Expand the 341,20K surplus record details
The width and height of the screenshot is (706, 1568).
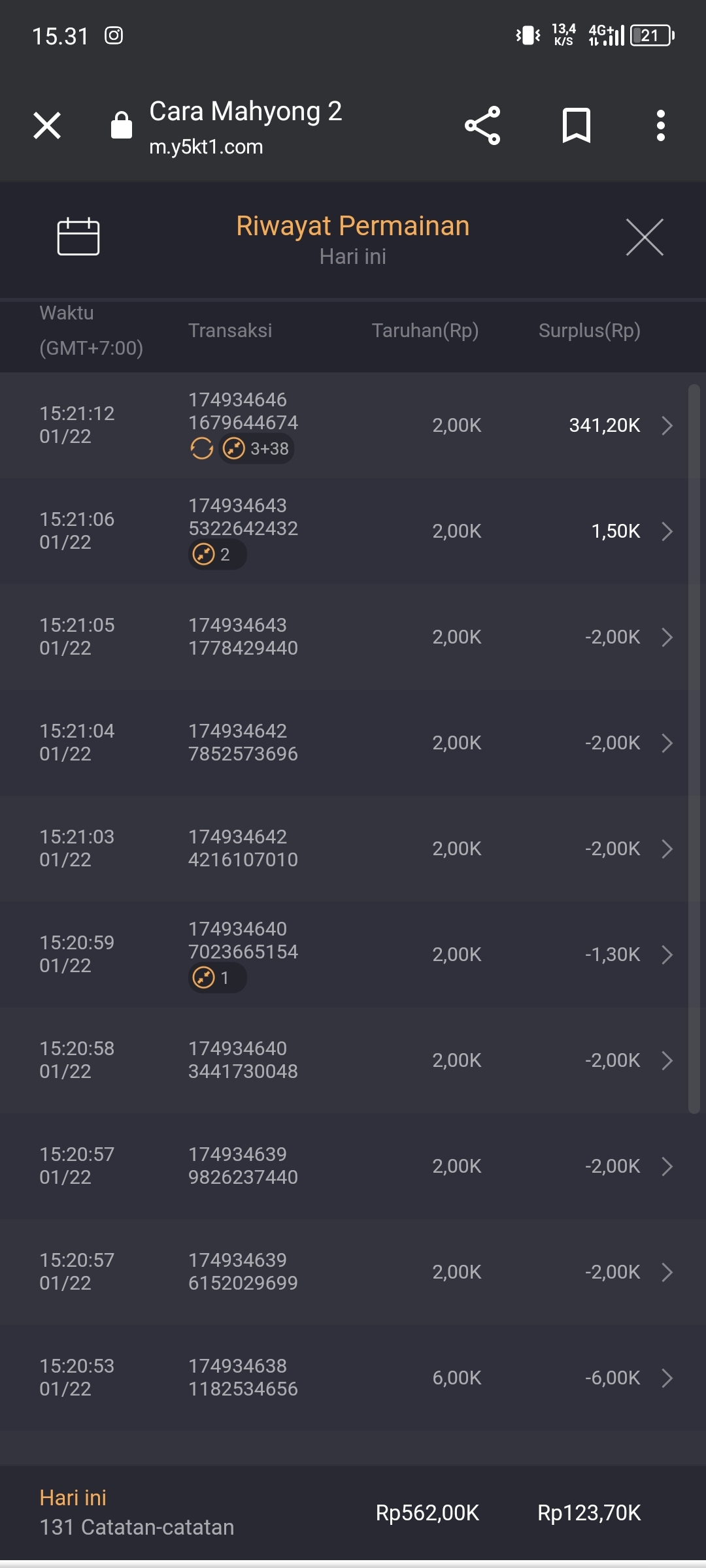[x=667, y=425]
